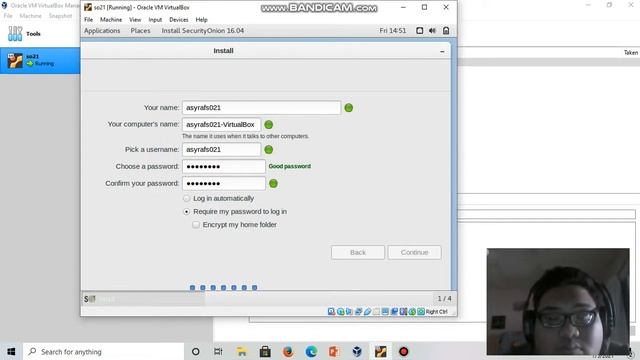Screen dimensions: 640x360
Task: Open PowerPoint from taskbar
Action: (x=334, y=351)
